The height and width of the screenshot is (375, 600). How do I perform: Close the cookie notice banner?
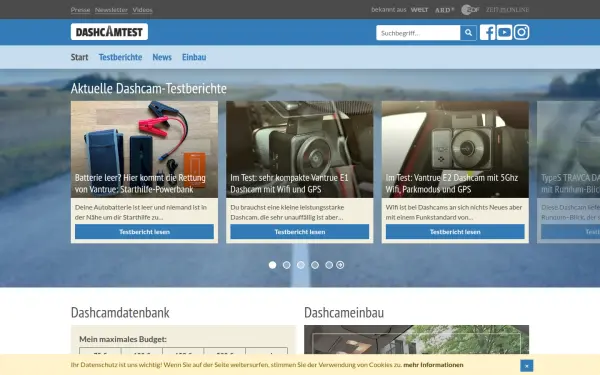pyautogui.click(x=527, y=366)
